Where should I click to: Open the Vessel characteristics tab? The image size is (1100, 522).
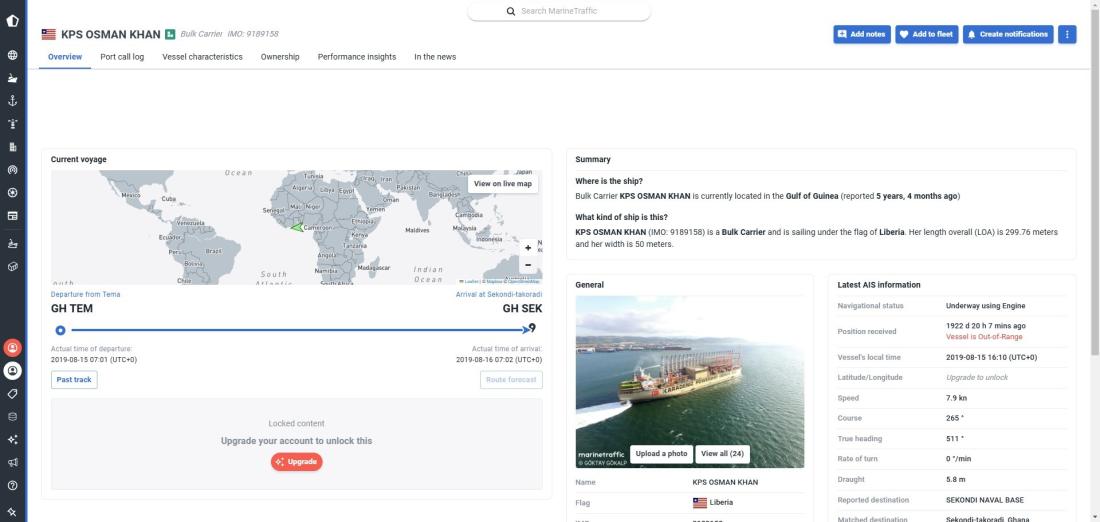point(202,57)
